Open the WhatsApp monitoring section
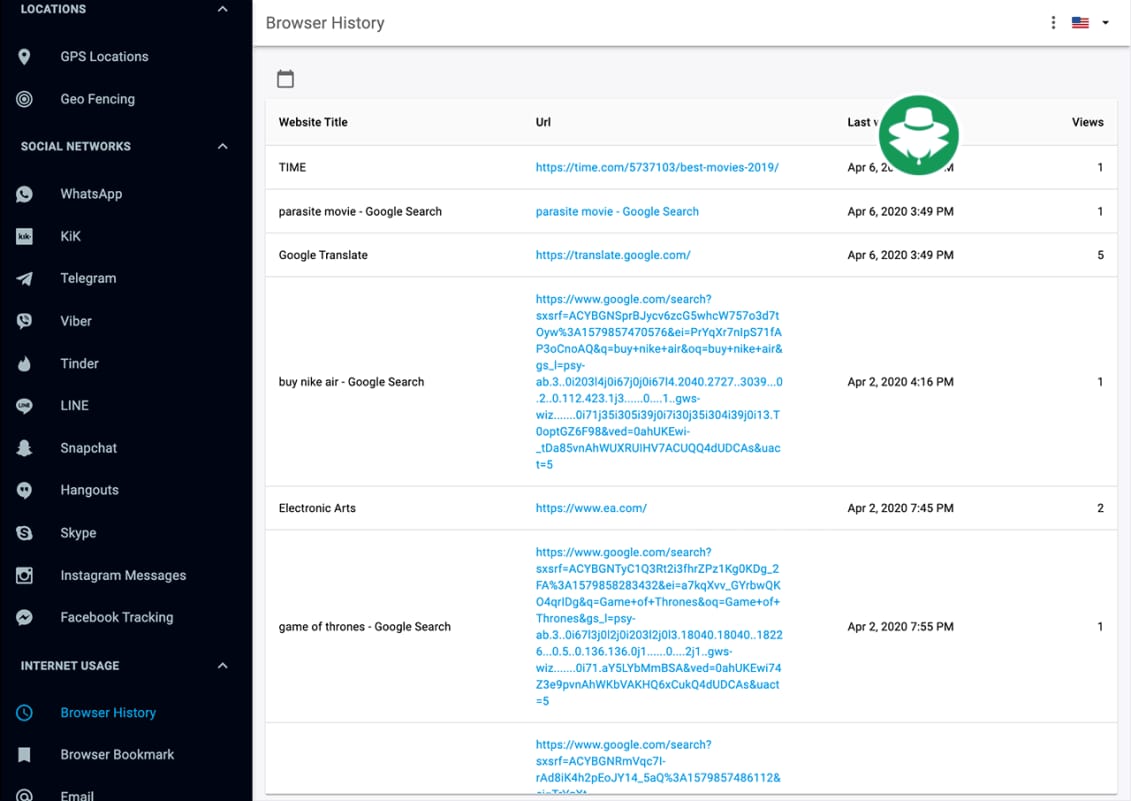Image resolution: width=1131 pixels, height=801 pixels. [x=24, y=194]
